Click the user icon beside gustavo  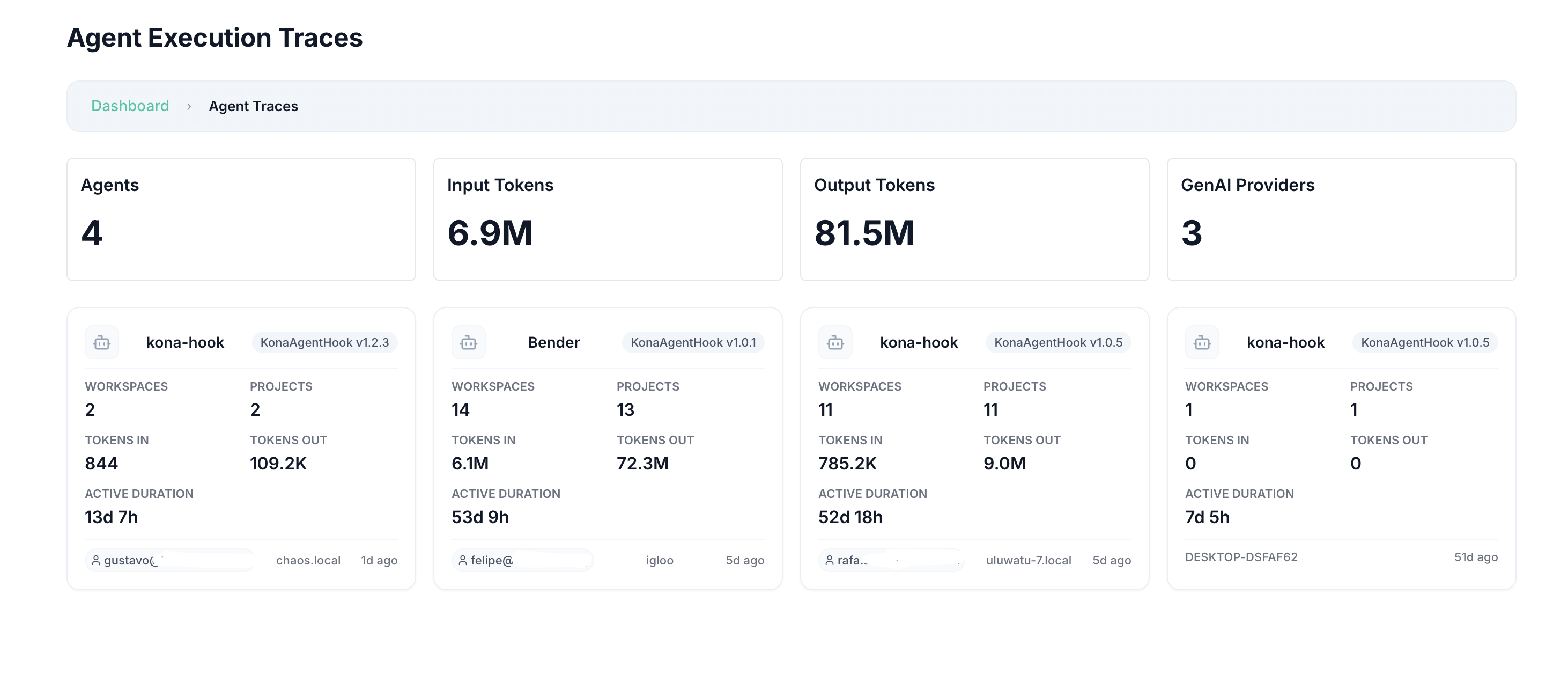[95, 561]
